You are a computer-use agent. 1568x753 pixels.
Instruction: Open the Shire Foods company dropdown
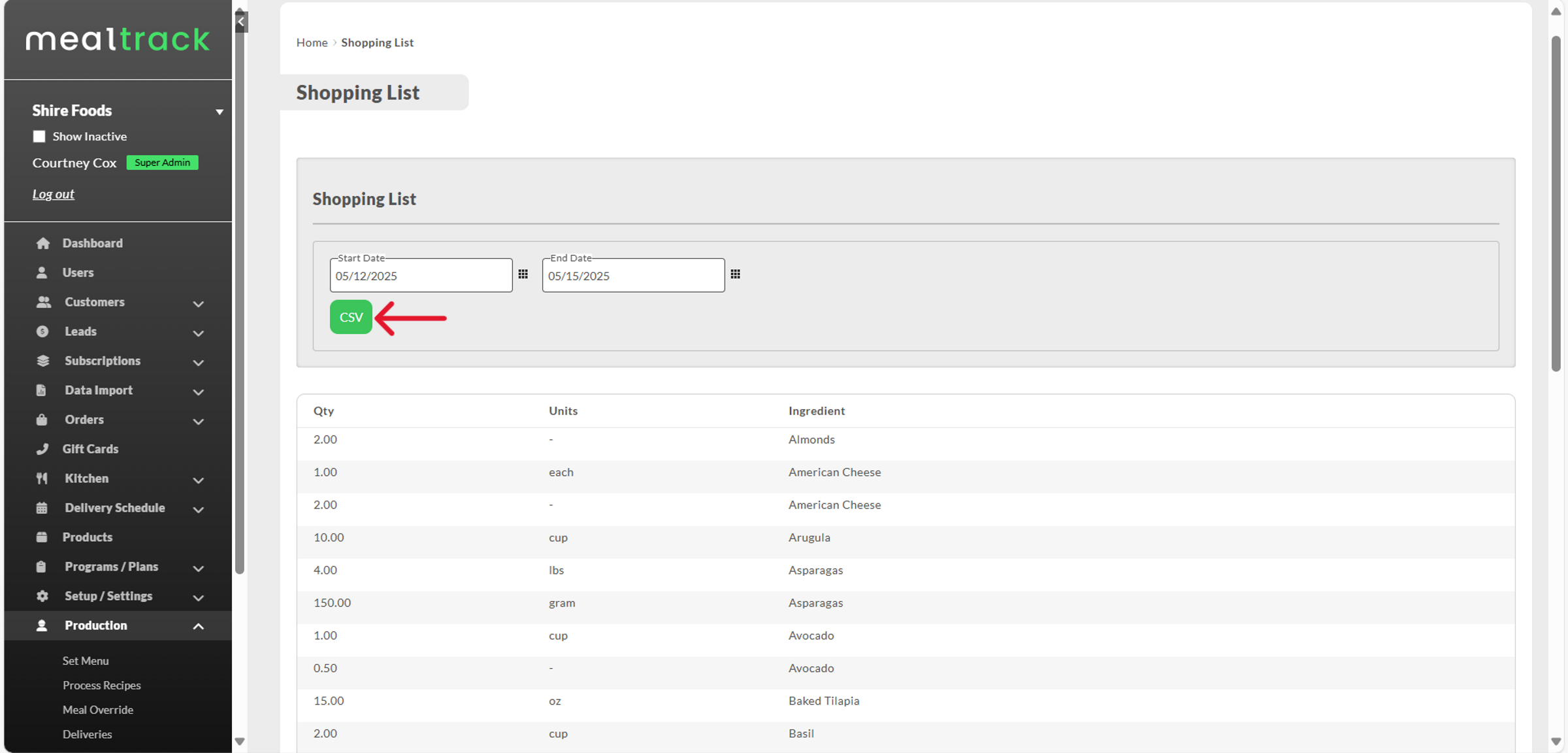coord(220,112)
